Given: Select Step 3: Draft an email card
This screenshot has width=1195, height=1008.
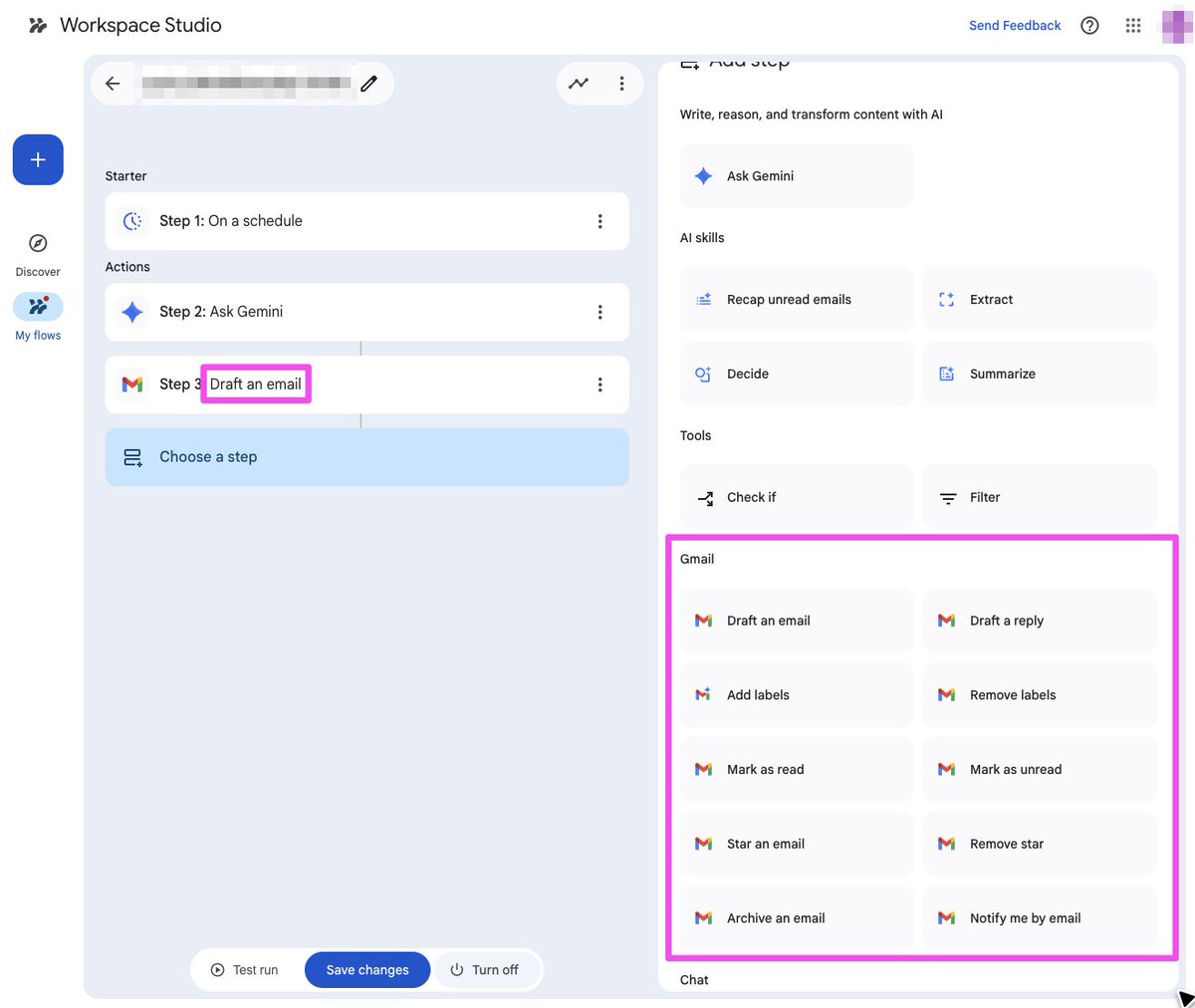Looking at the screenshot, I should click(366, 384).
